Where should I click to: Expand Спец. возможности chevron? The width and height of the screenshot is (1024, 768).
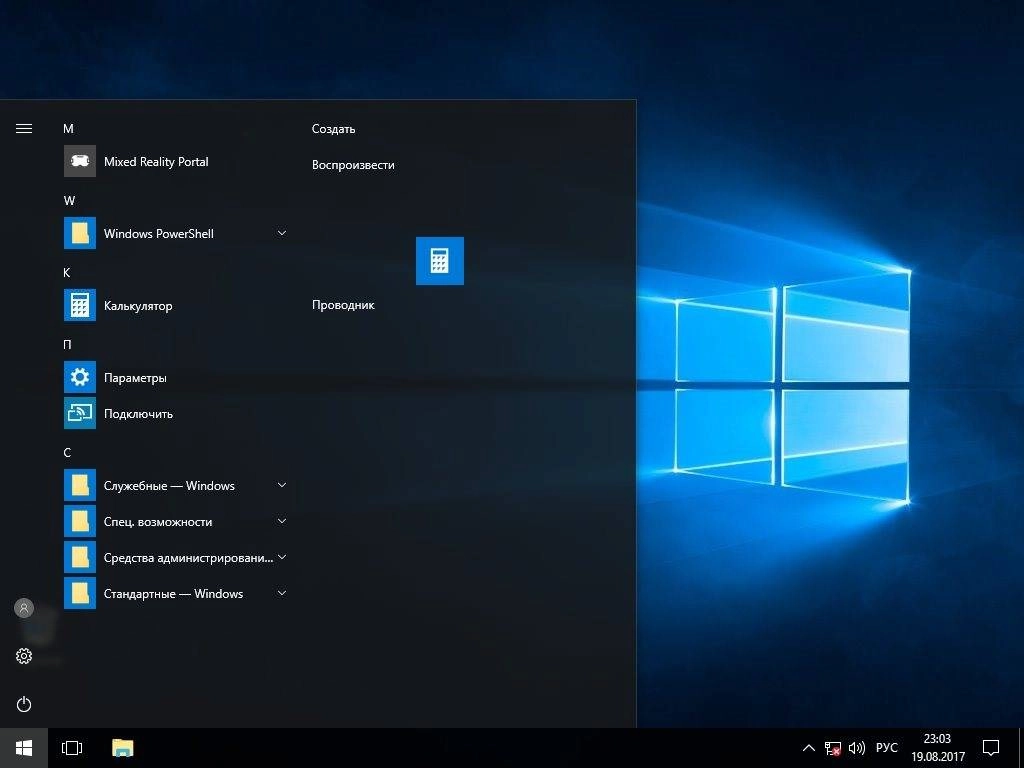(281, 521)
